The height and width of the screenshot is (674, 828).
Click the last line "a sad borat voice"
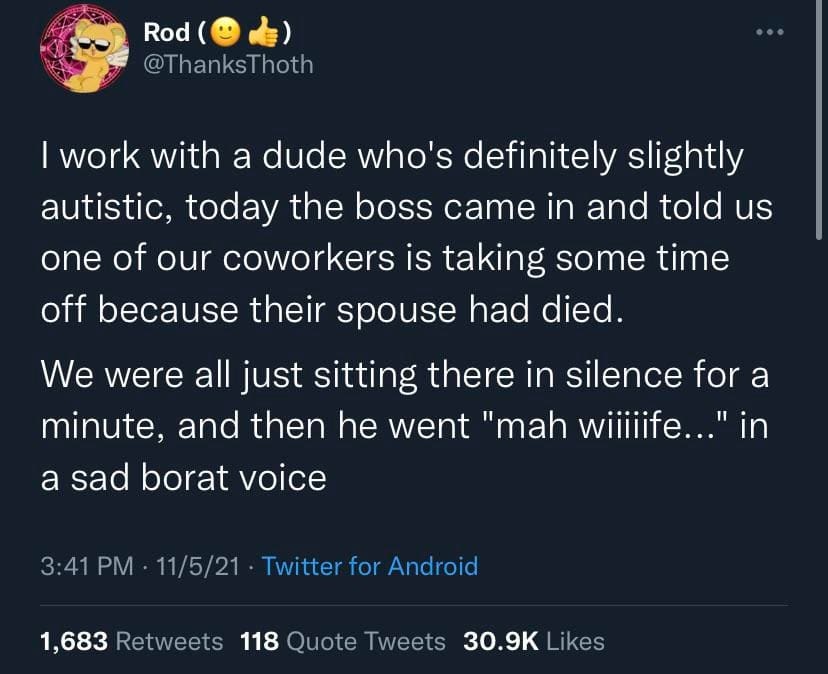(183, 478)
